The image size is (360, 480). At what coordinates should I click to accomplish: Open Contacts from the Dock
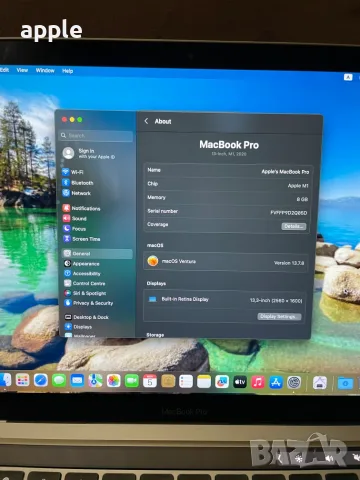pyautogui.click(x=168, y=381)
